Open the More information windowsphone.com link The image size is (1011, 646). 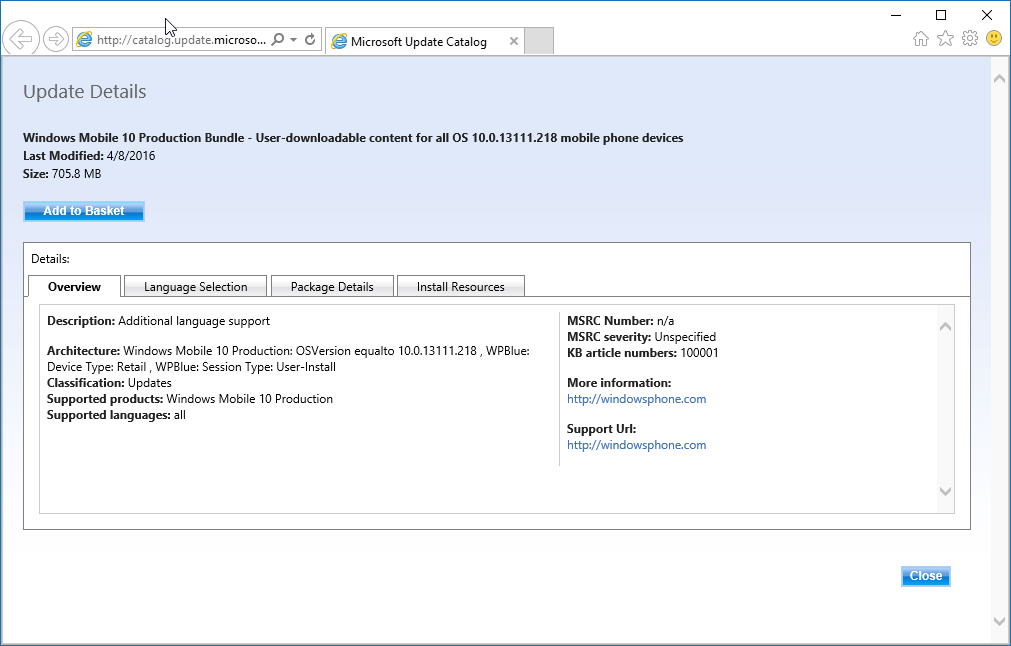pos(636,399)
